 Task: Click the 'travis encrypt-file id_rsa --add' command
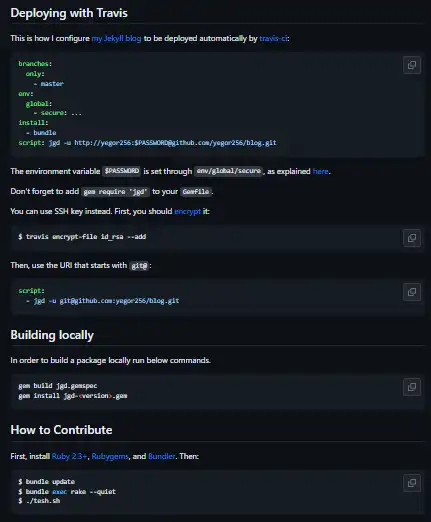point(82,237)
